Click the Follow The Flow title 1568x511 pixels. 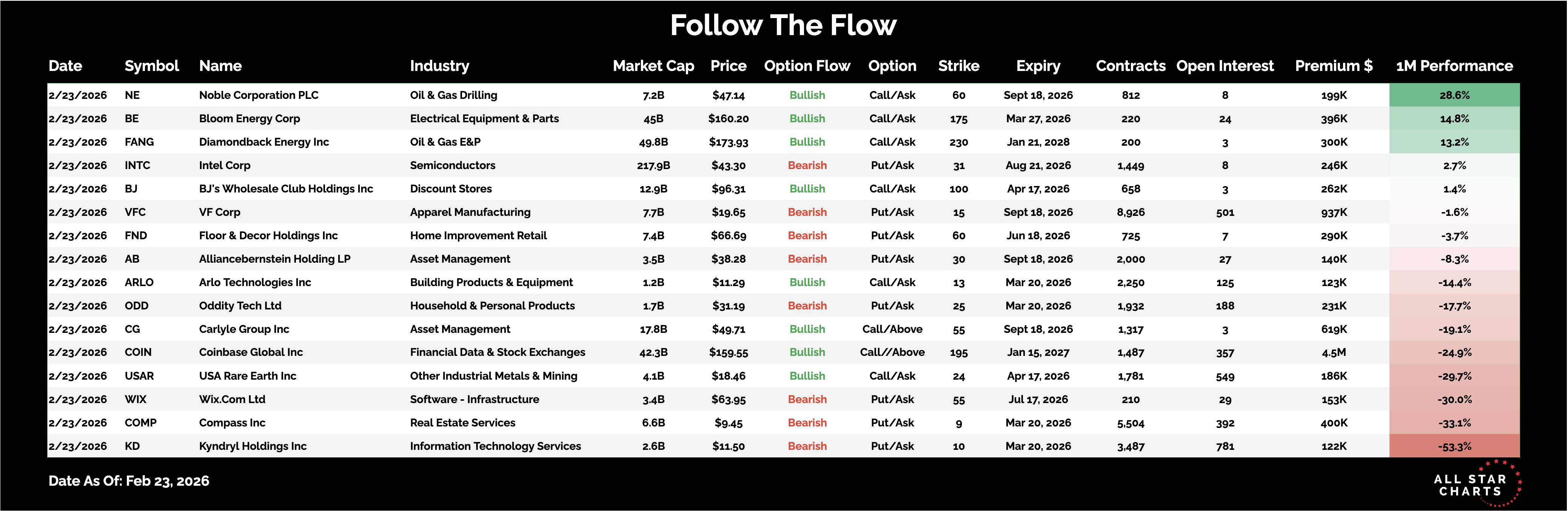coord(783,26)
